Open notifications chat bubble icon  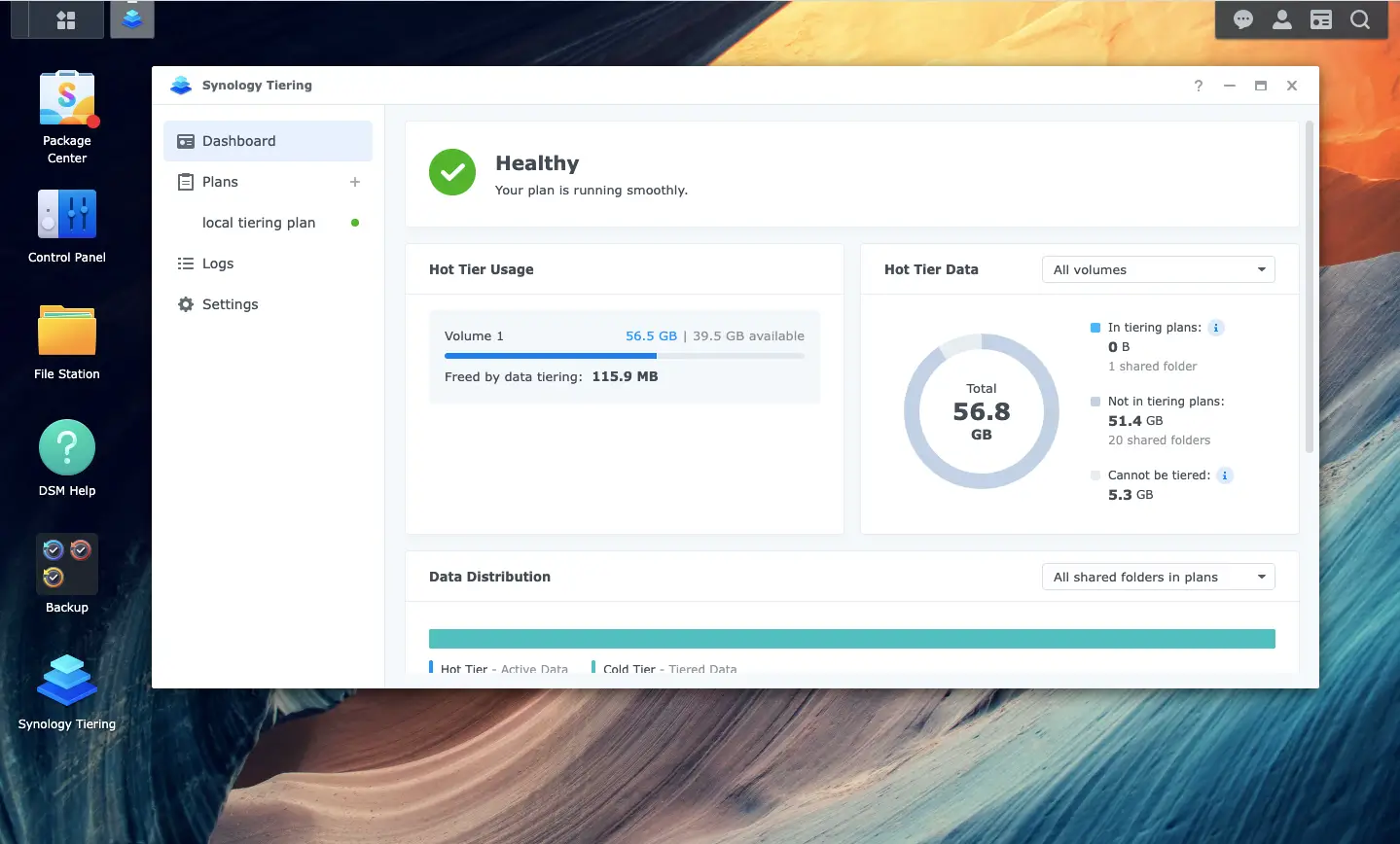(1243, 19)
